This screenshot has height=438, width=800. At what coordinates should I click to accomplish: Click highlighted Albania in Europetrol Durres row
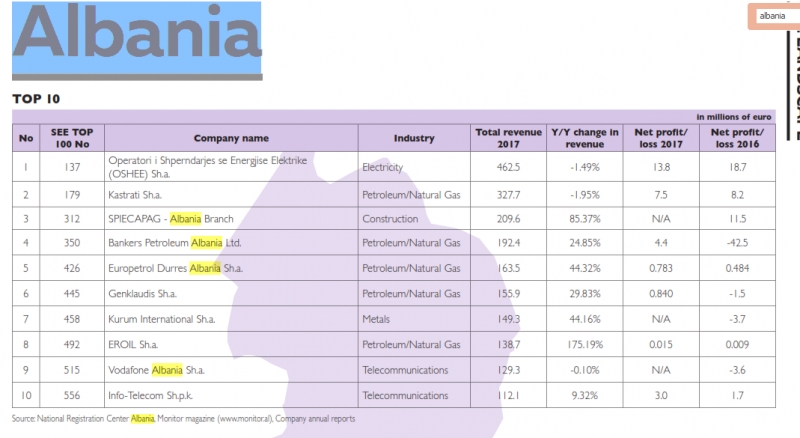[205, 268]
